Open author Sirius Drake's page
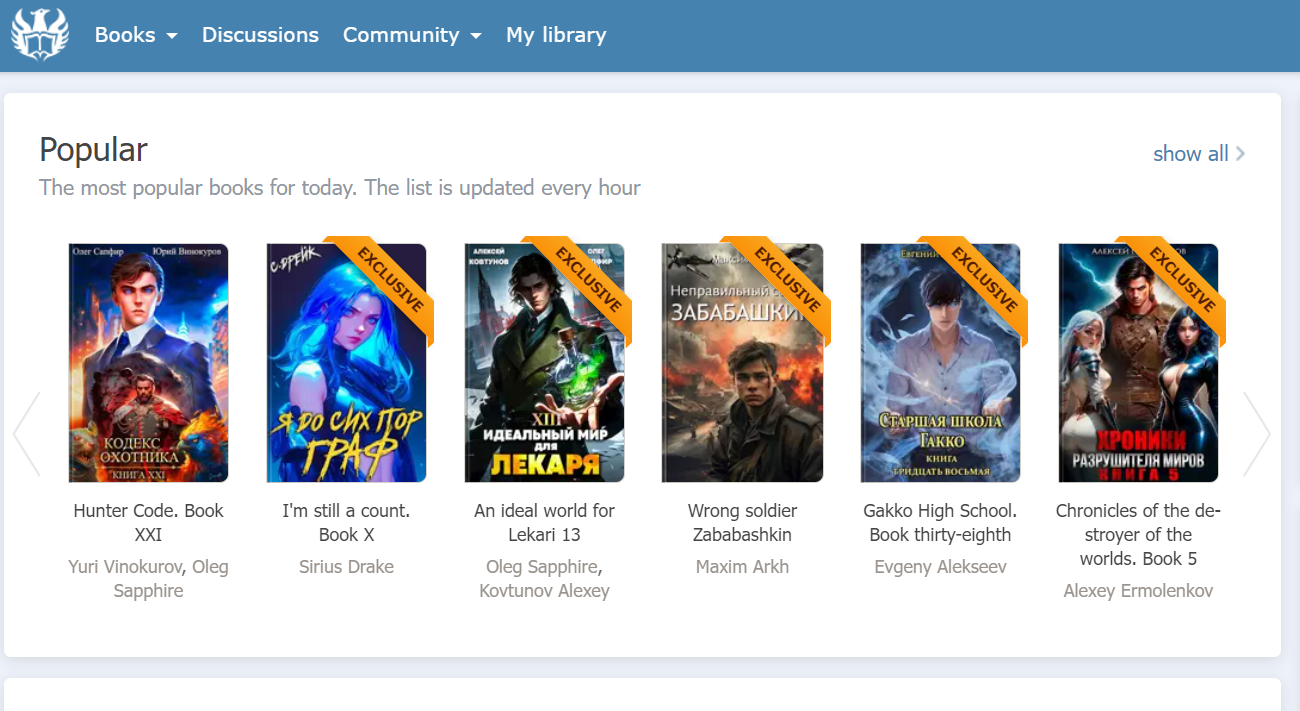 pos(346,567)
